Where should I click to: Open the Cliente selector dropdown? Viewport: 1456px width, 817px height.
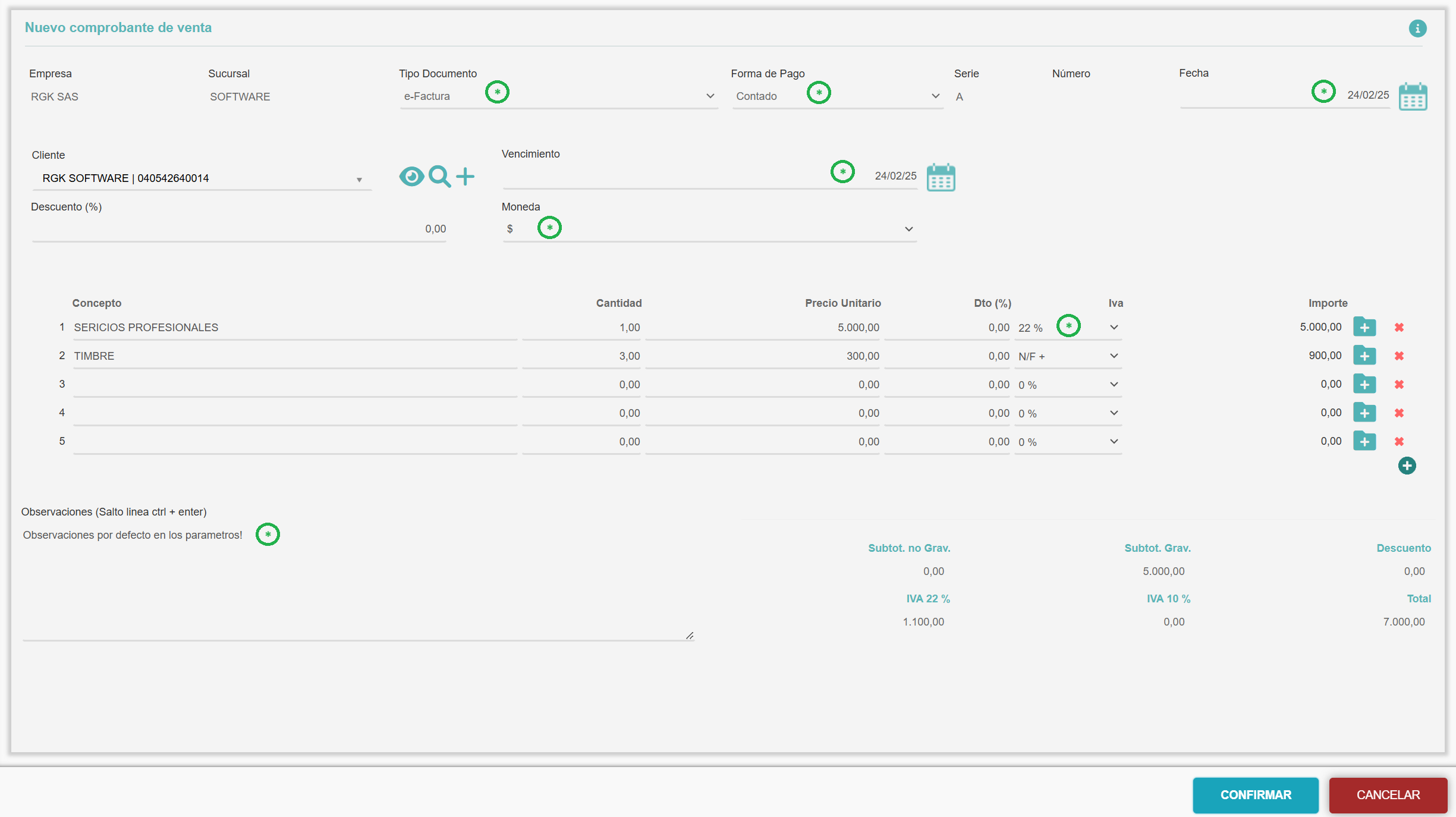pyautogui.click(x=359, y=180)
